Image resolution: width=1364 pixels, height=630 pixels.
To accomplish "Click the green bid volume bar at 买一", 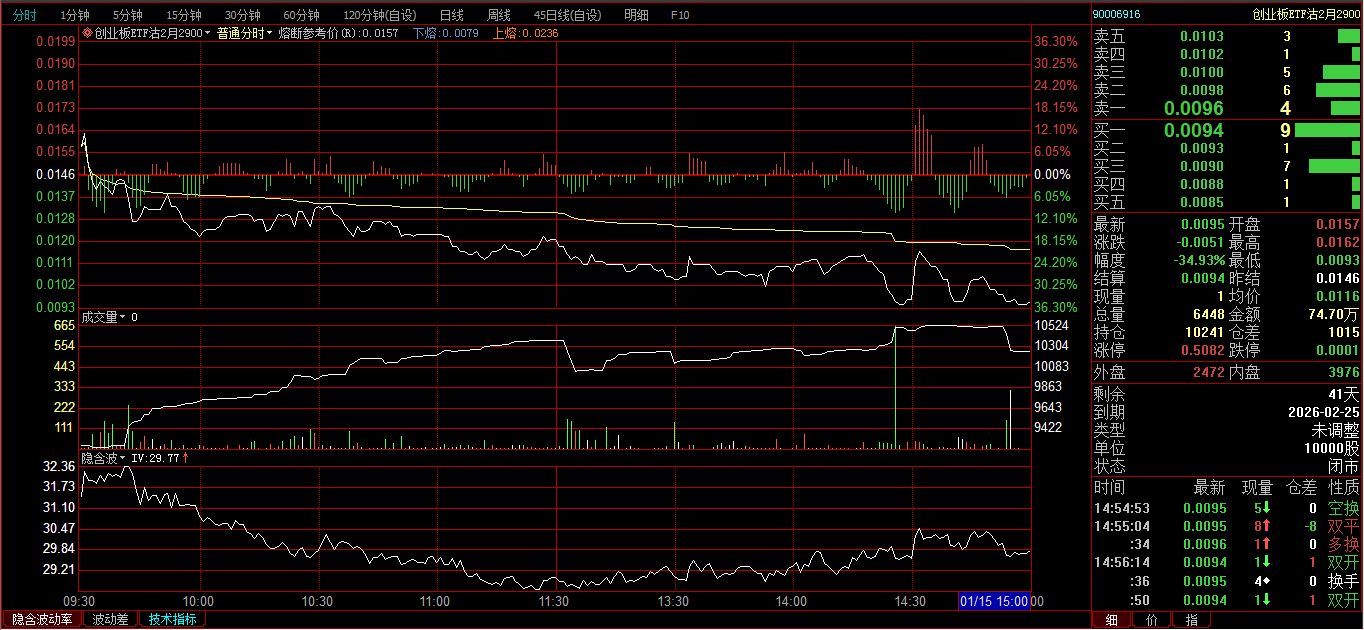I will [x=1327, y=130].
